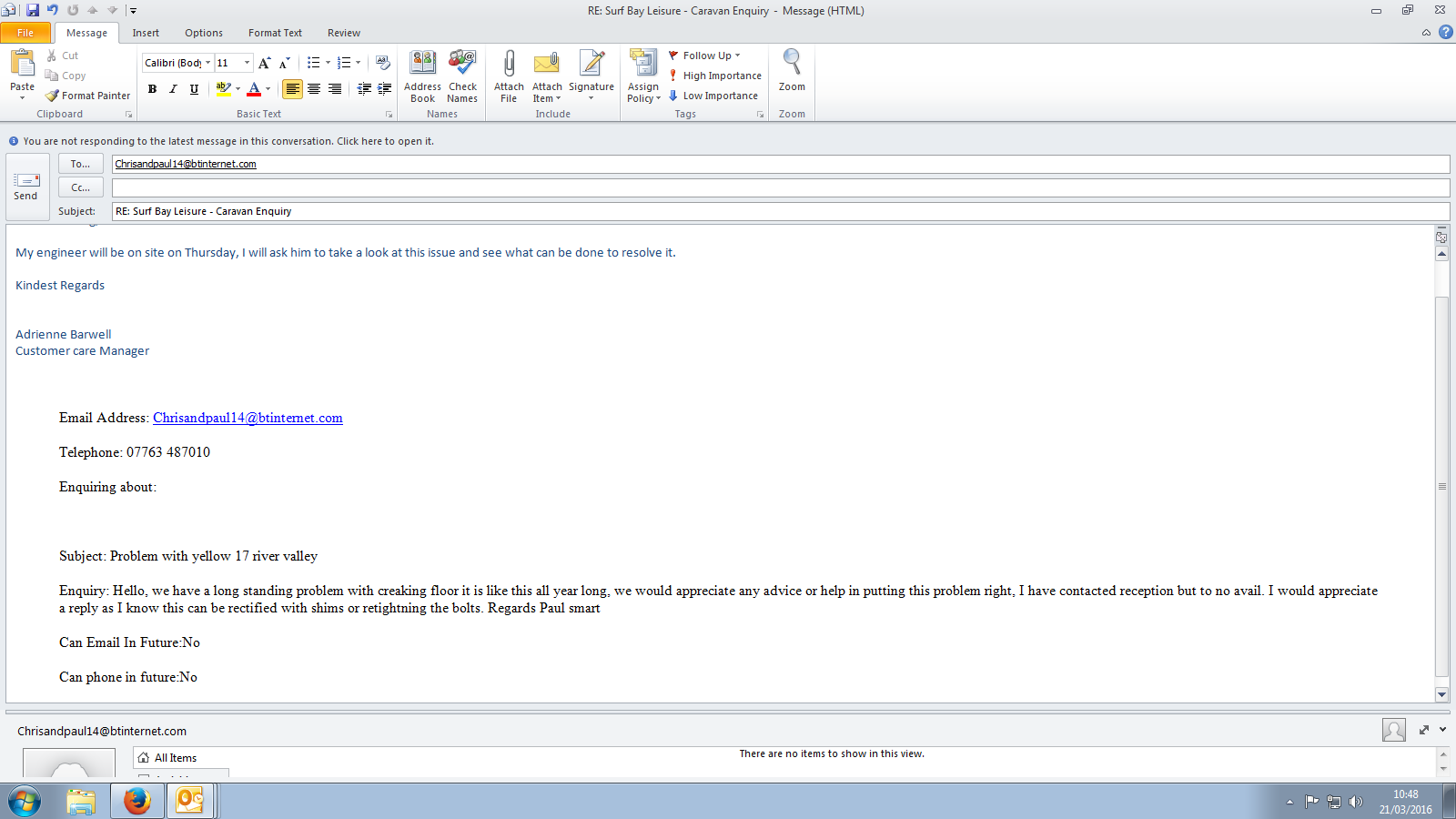Open the Chrisandpaul14@btinternet.com link in body
This screenshot has width=1456, height=819.
(248, 418)
